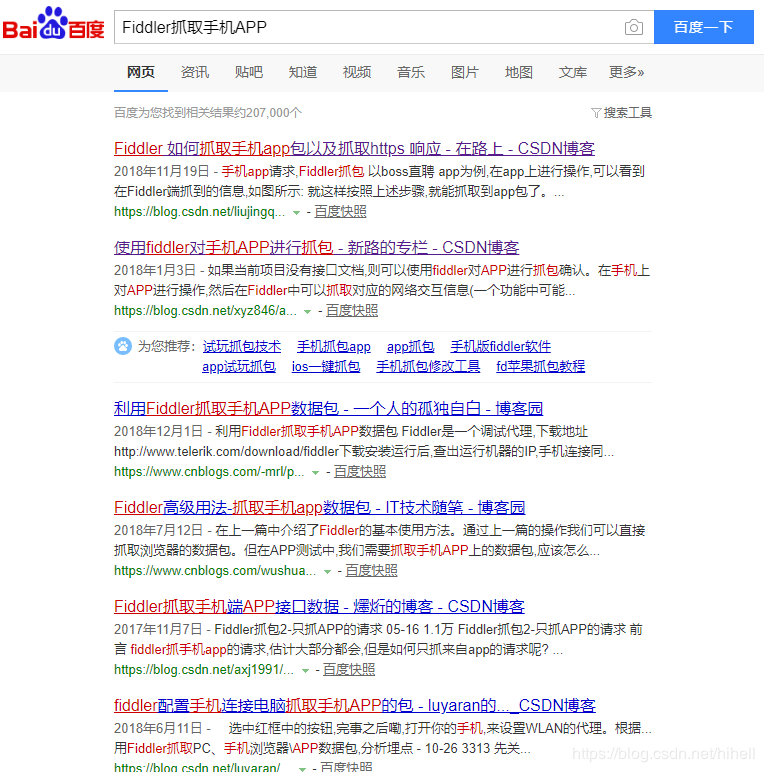Click suggested search 手机抓包app
This screenshot has width=764, height=772.
point(334,347)
